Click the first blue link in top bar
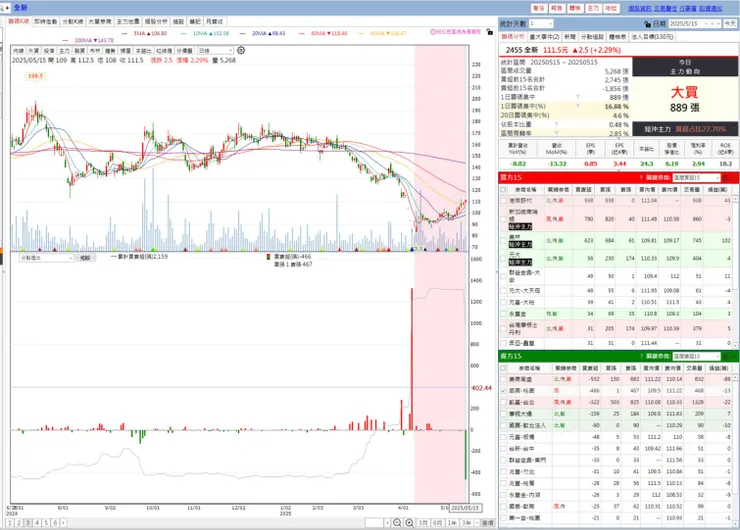Viewport: 740px width, 530px height. 639,8
